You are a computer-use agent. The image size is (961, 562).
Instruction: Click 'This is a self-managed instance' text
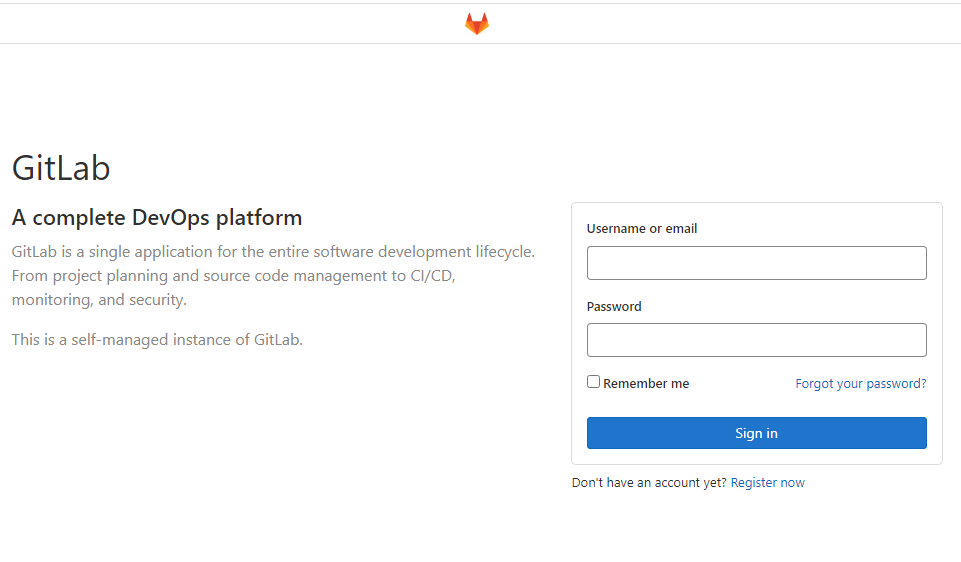157,340
